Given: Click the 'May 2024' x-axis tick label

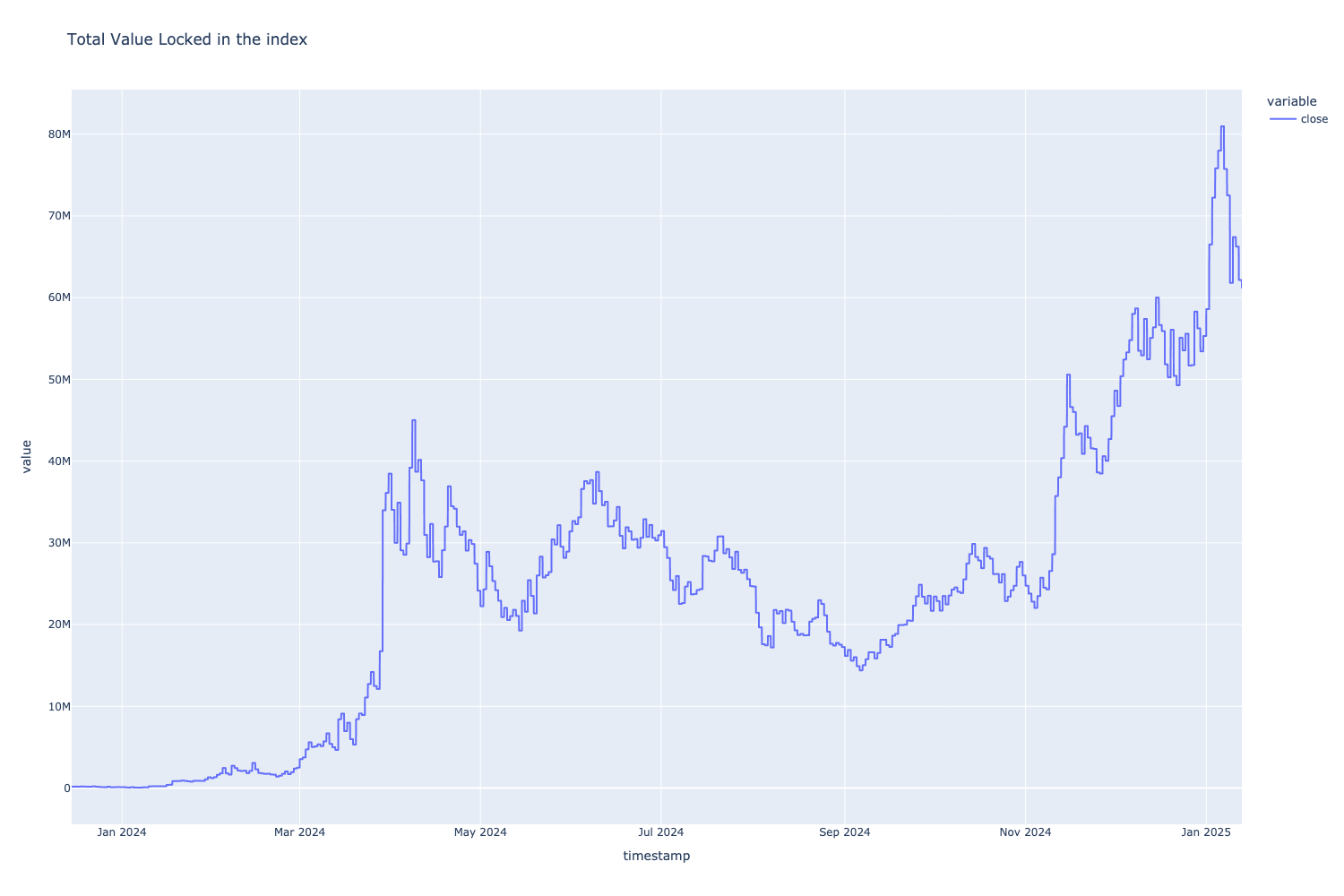Looking at the screenshot, I should pos(480,832).
